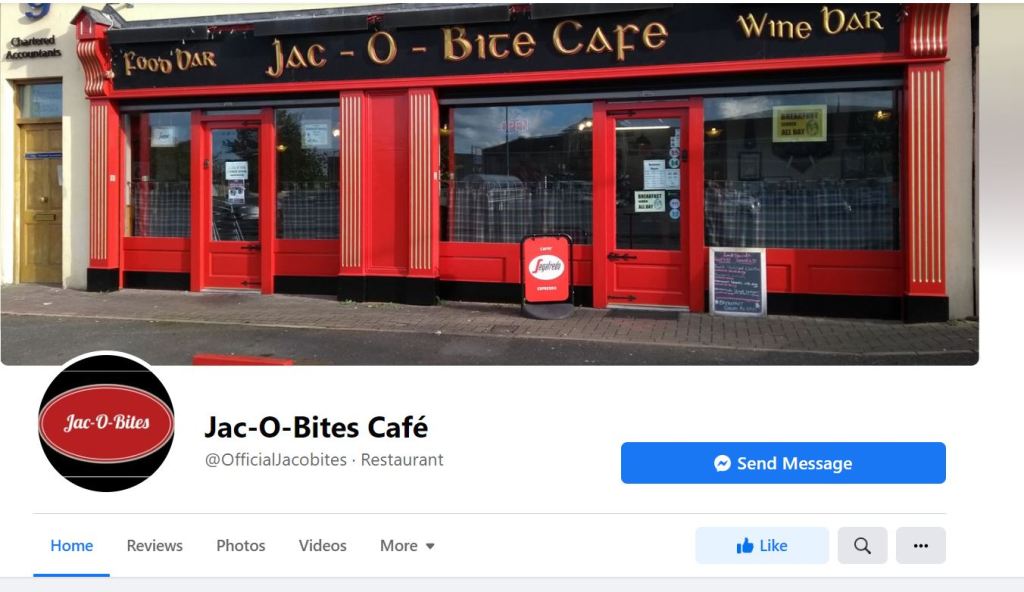Select the Videos tab
1024x592 pixels.
pos(323,546)
